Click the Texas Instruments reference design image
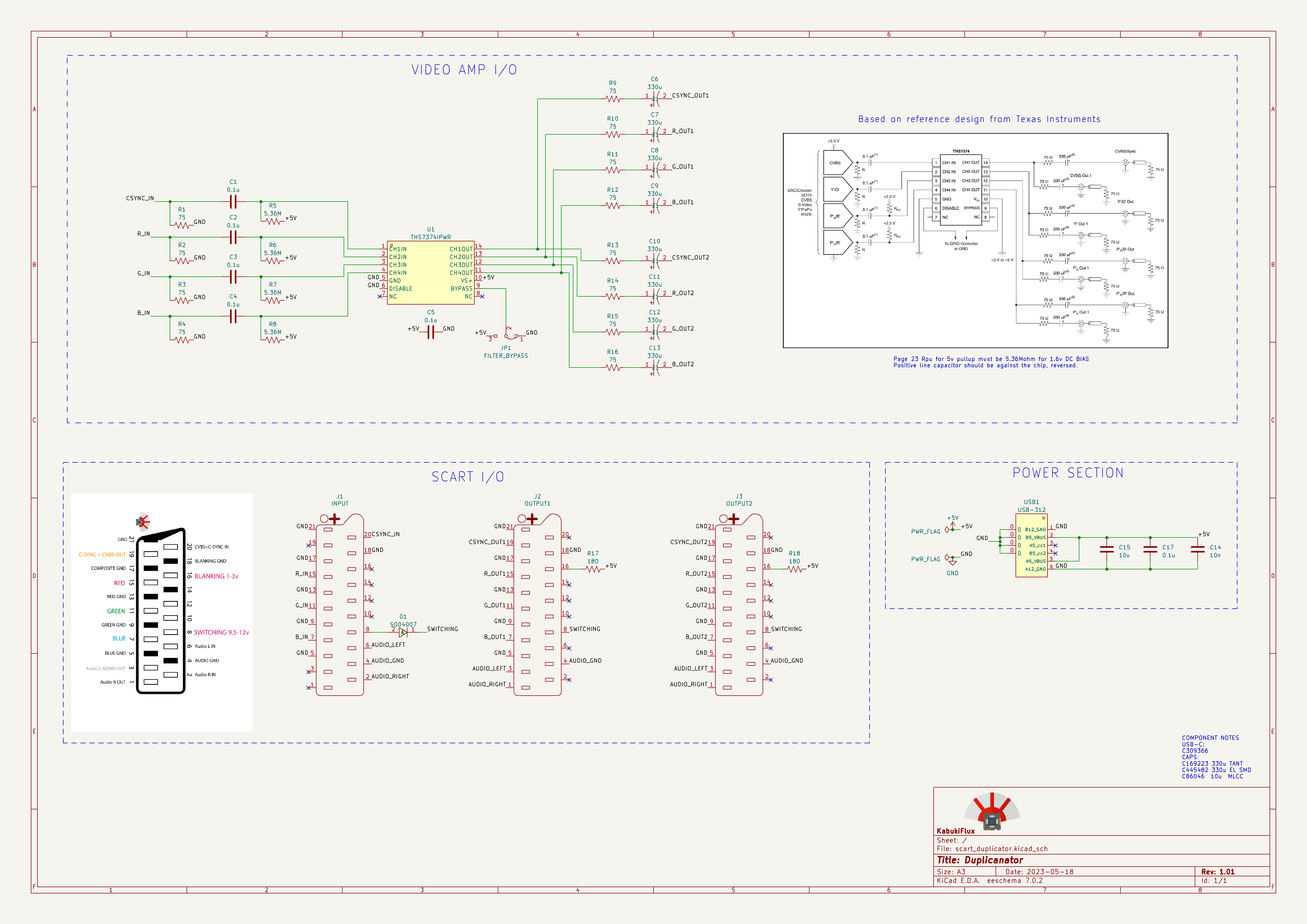The width and height of the screenshot is (1307, 924). [976, 240]
